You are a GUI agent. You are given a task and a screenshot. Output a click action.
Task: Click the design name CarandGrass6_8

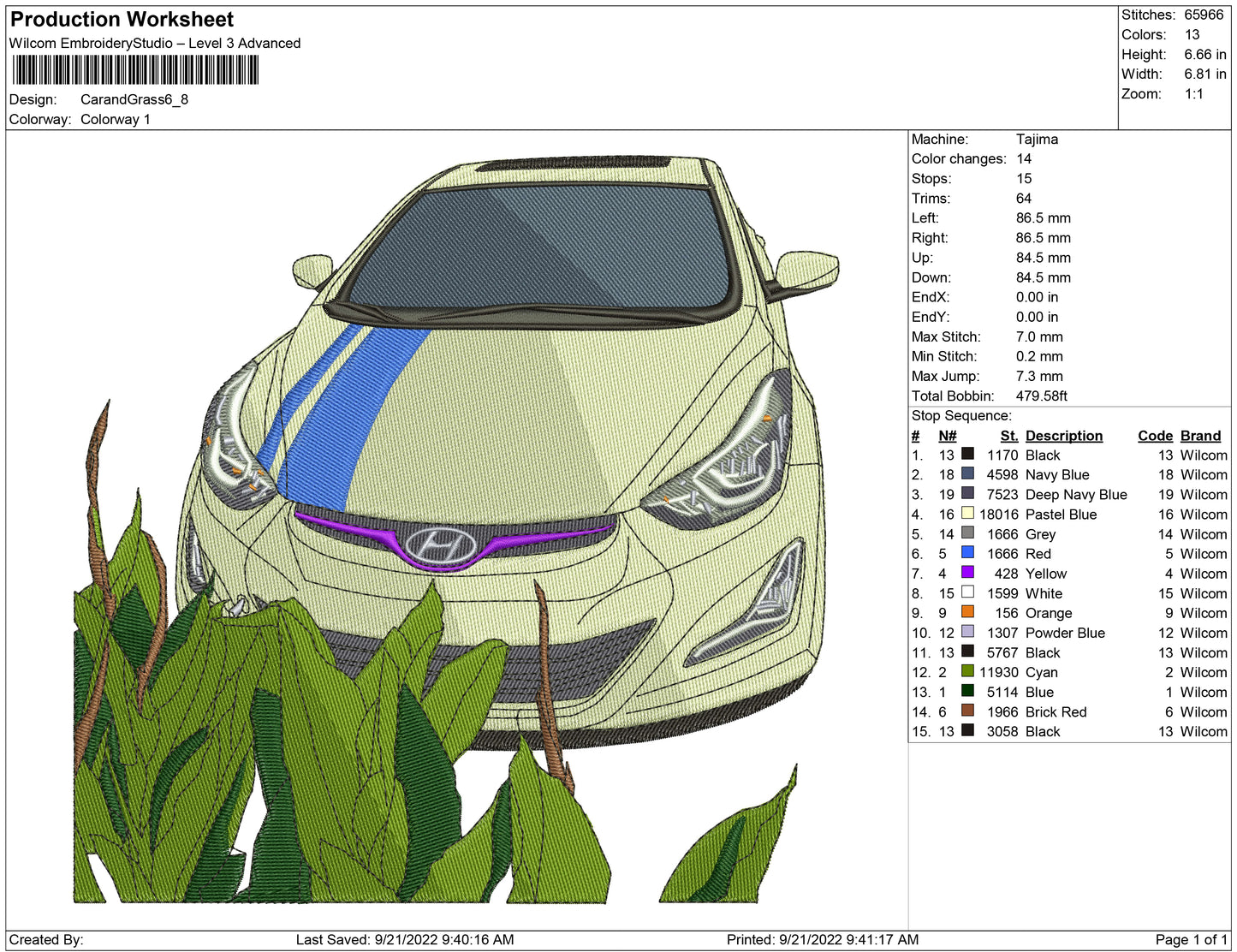click(134, 99)
